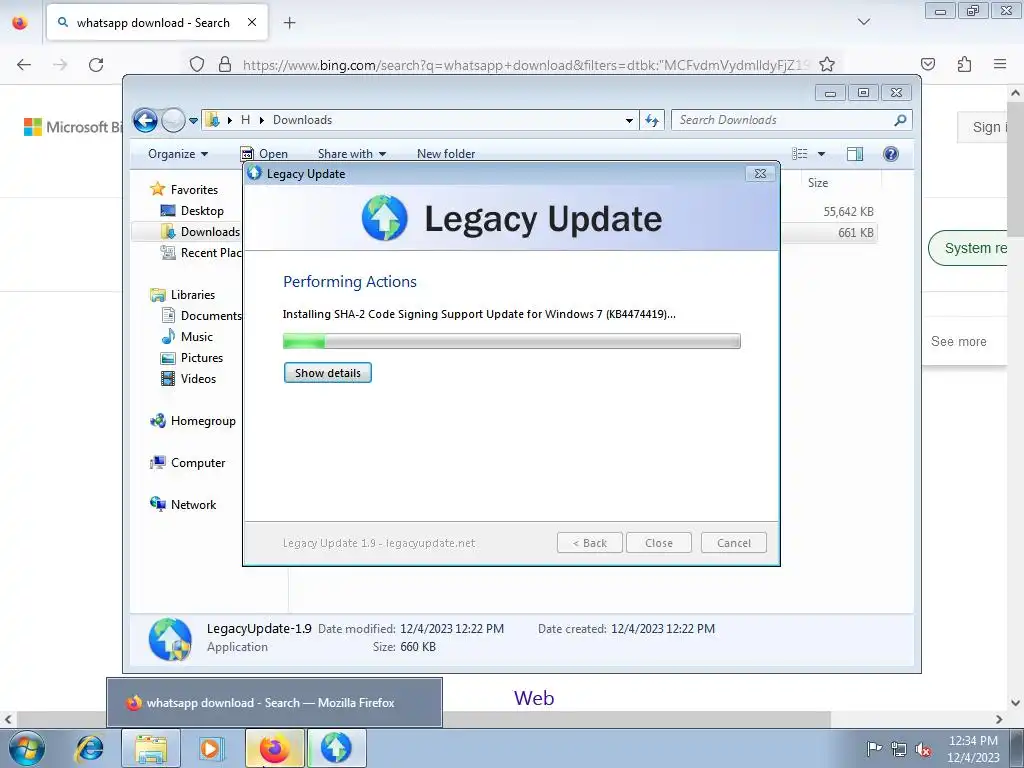Open Explorer recent pages dropdown arrow
The width and height of the screenshot is (1024, 768).
point(193,120)
